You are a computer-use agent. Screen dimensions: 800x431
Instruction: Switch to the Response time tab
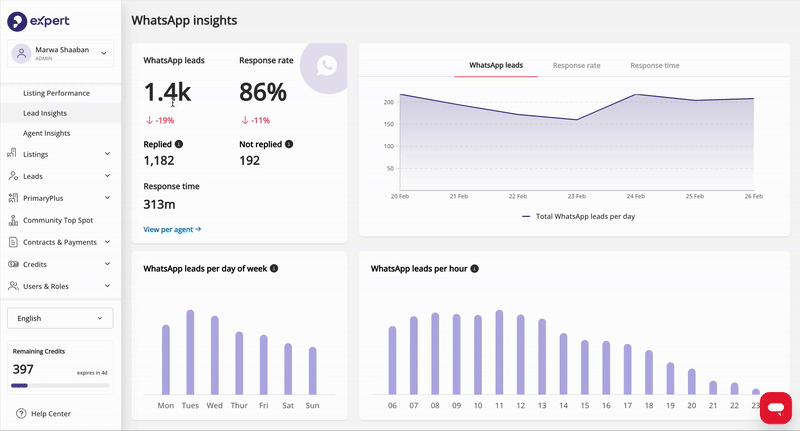[x=655, y=65]
